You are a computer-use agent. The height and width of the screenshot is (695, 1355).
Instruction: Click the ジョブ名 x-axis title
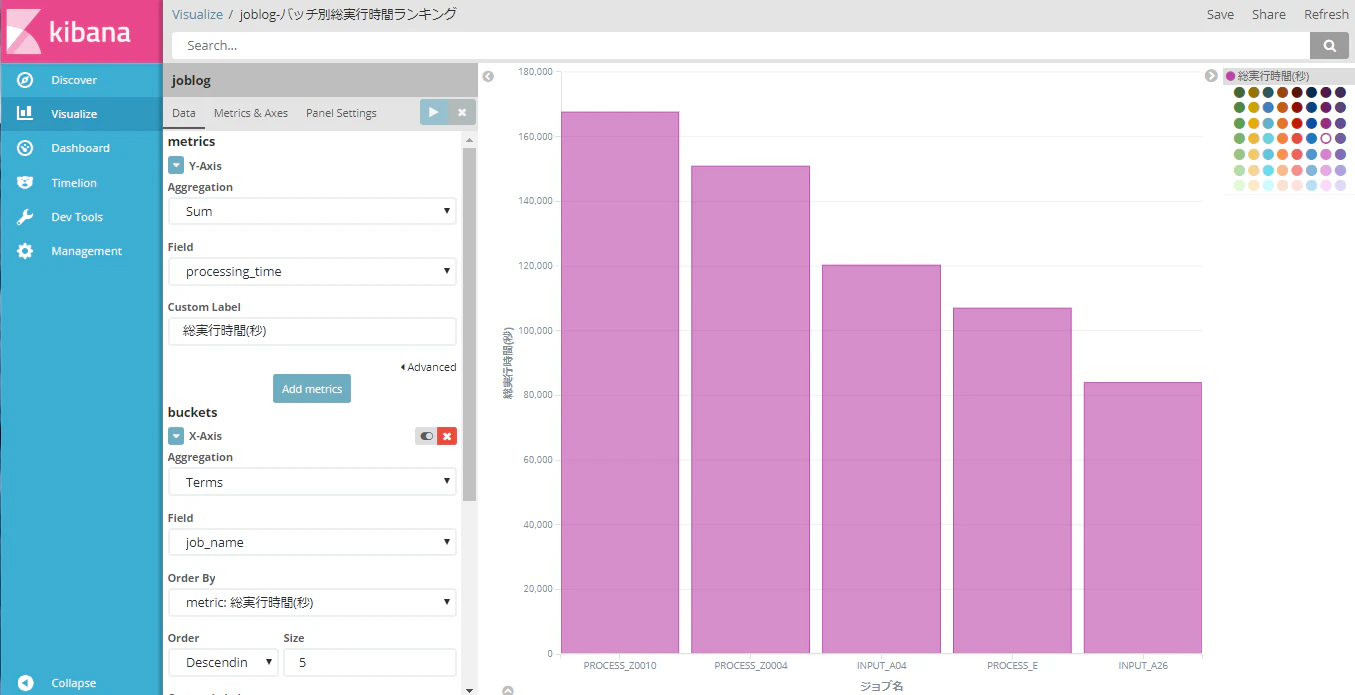point(882,686)
